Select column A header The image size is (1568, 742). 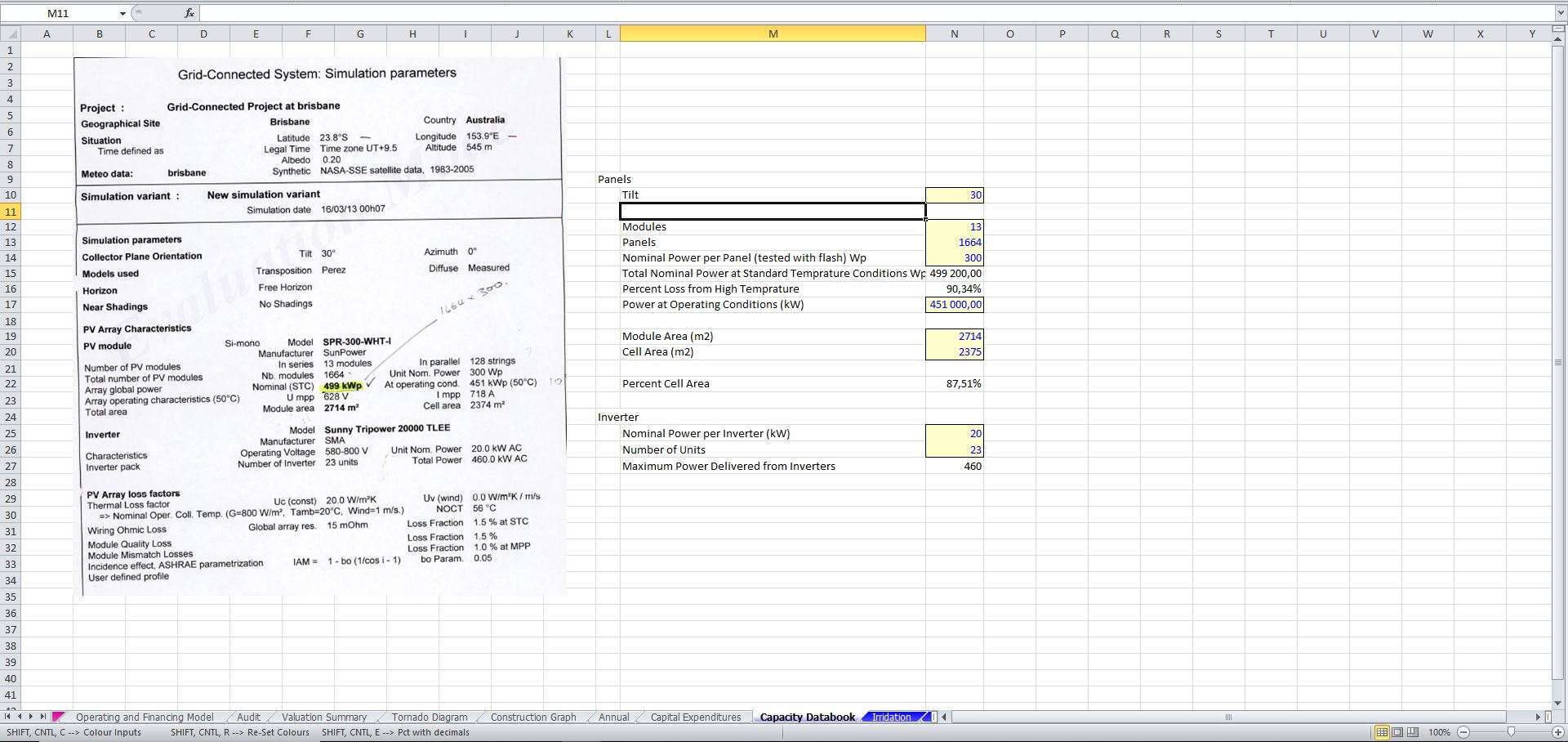[x=47, y=34]
